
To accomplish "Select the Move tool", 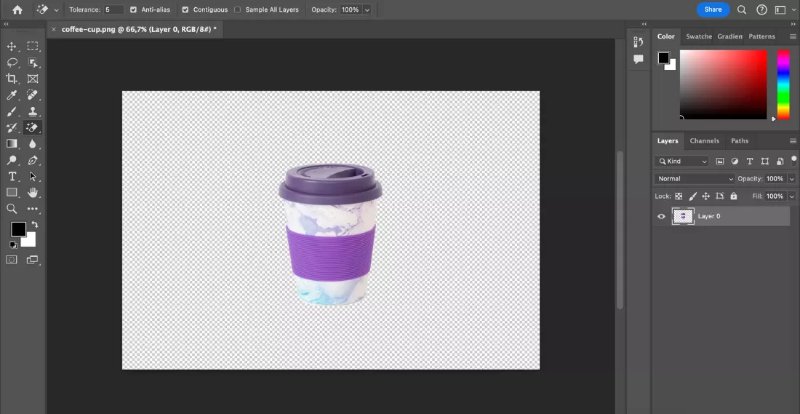I will click(12, 46).
